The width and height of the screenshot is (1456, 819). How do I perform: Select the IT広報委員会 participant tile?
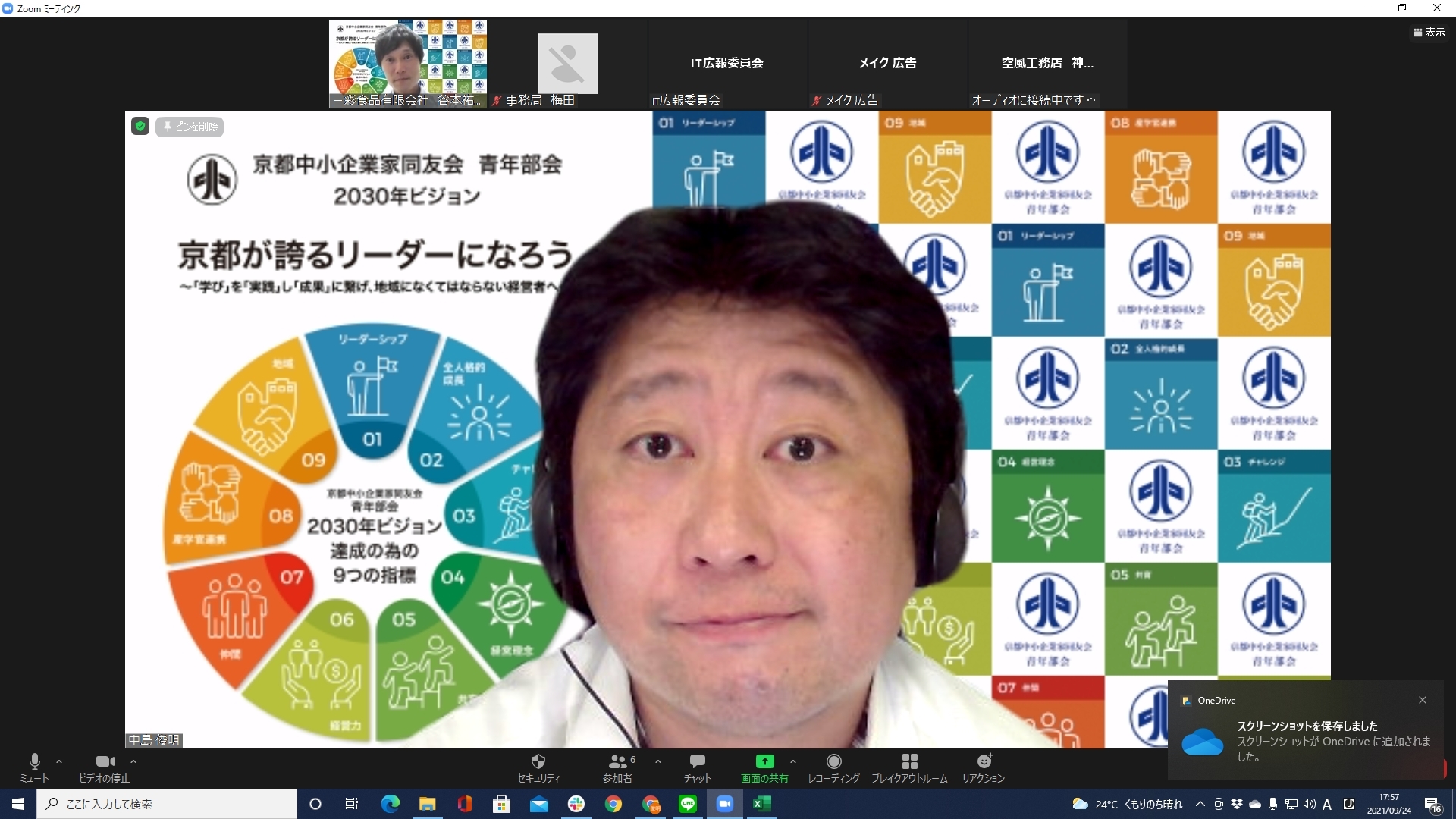tap(727, 64)
